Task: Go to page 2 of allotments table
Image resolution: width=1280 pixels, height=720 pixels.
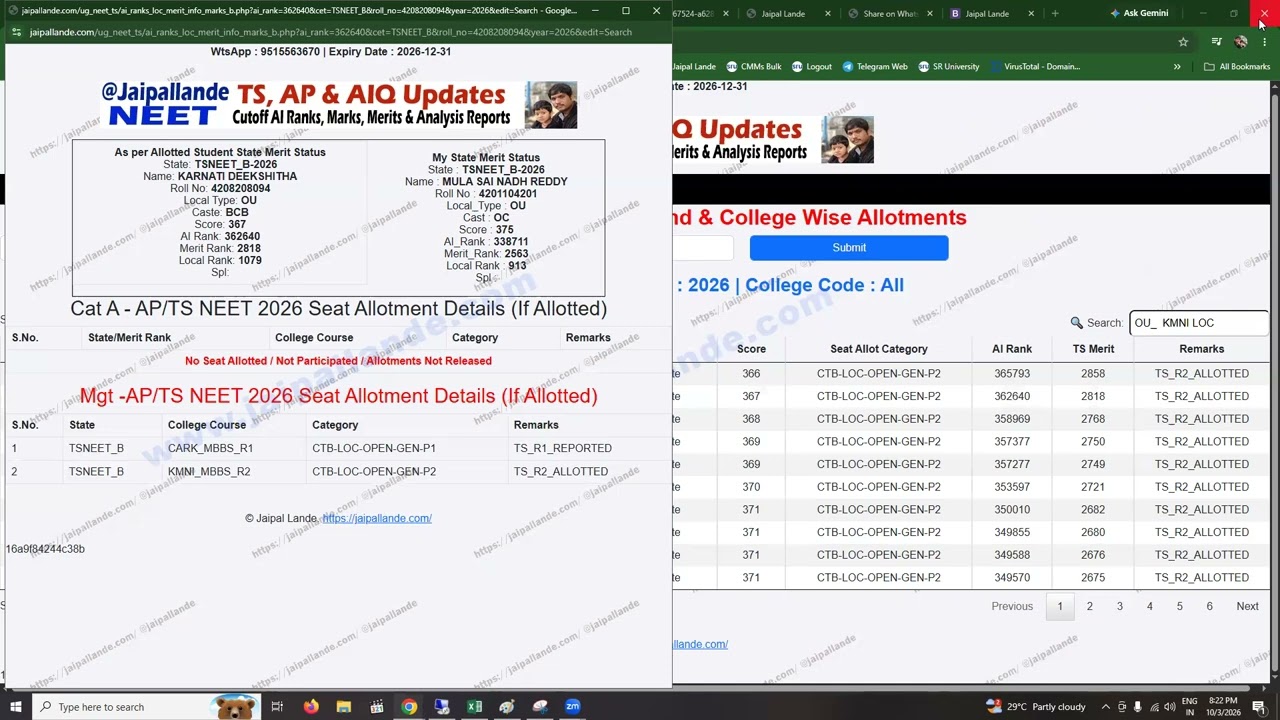Action: (x=1090, y=606)
